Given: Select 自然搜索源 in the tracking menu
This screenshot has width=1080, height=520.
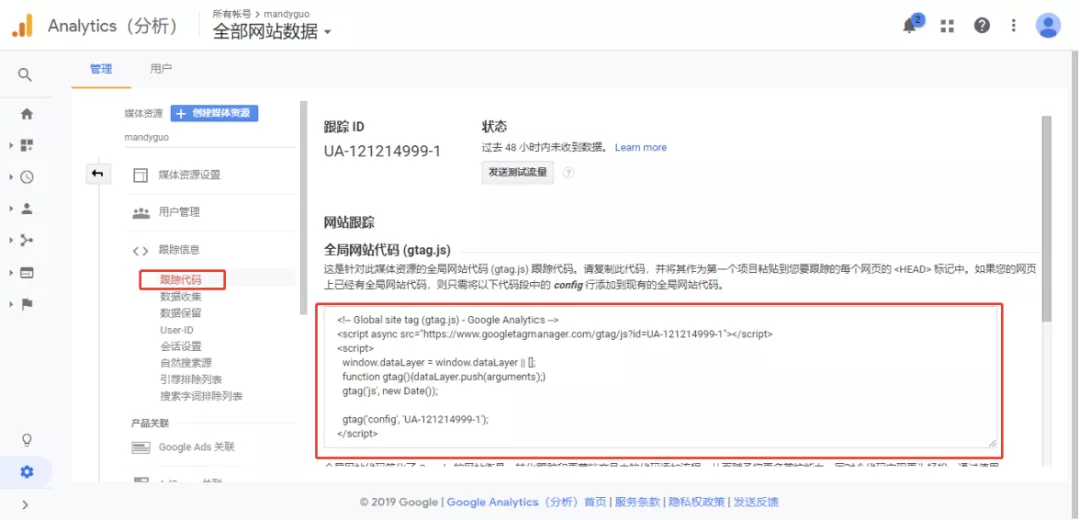Looking at the screenshot, I should 186,363.
